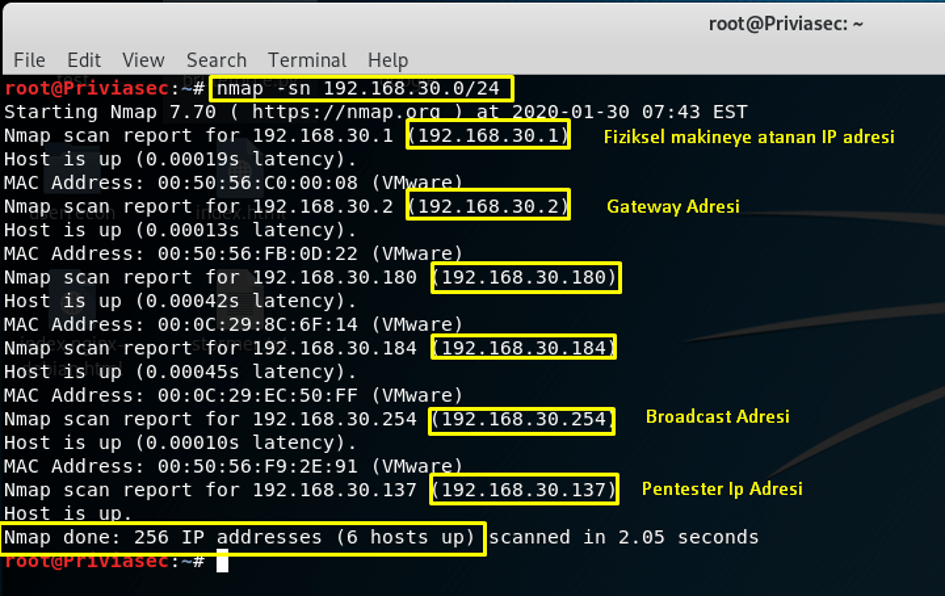Click the 0.00042s latency line
The image size is (945, 596).
pos(180,301)
